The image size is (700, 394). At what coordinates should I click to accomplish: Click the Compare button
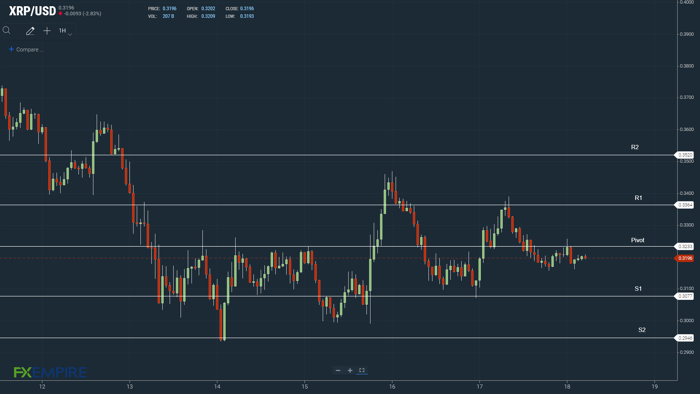tap(26, 50)
